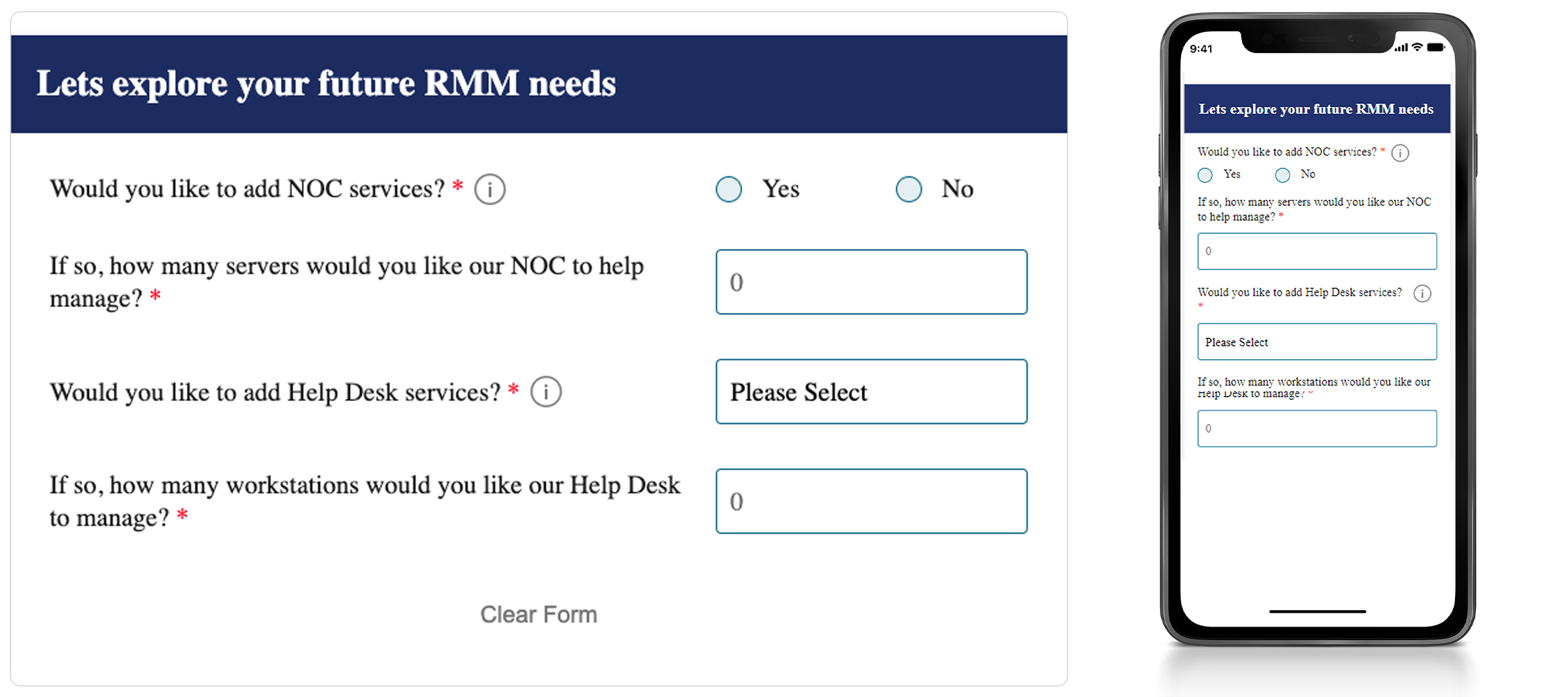
Task: Click Help Desk info icon in desktop form
Action: [x=546, y=392]
